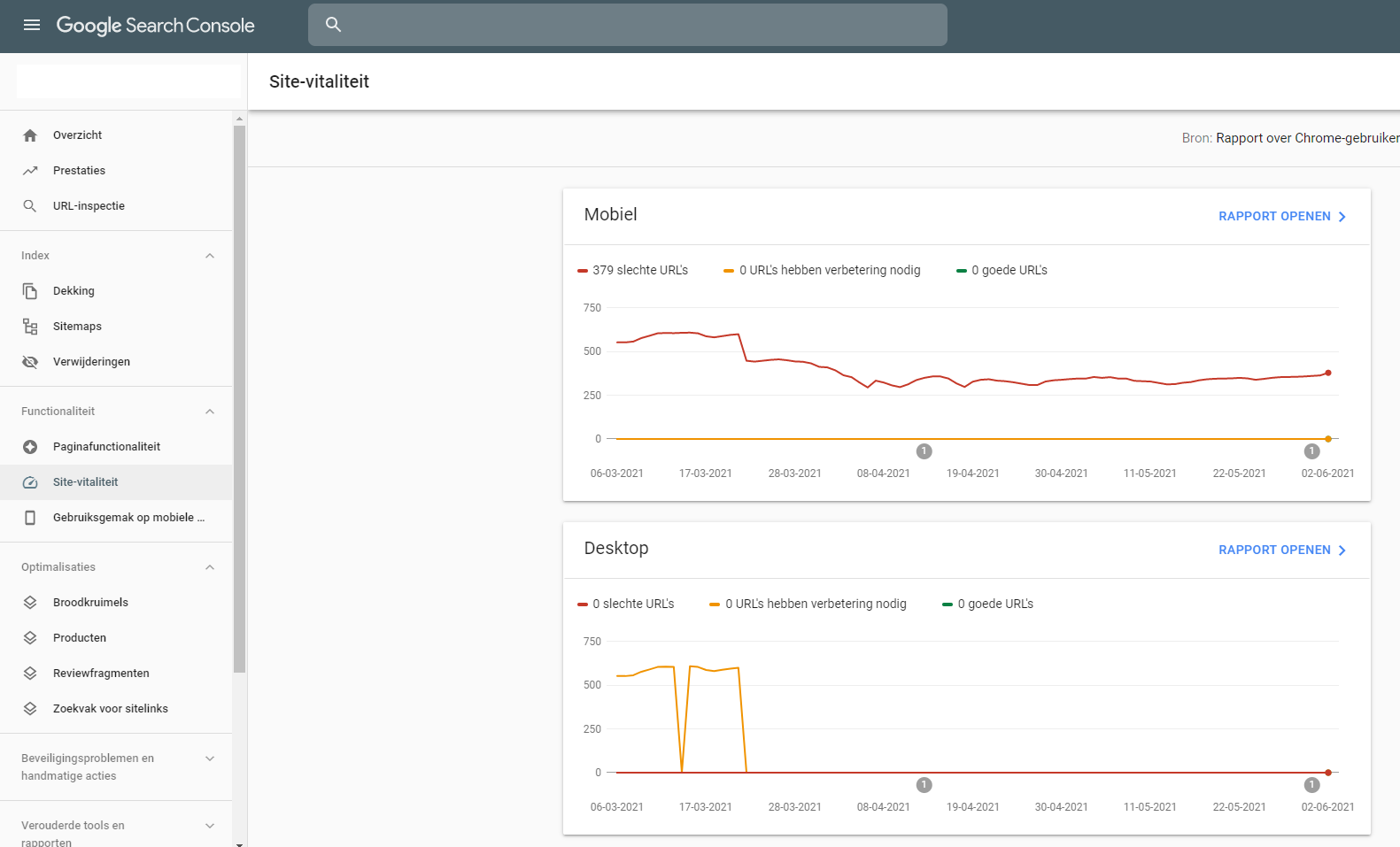Open the Mobiel report via Rapport openen
1400x847 pixels.
(1281, 216)
